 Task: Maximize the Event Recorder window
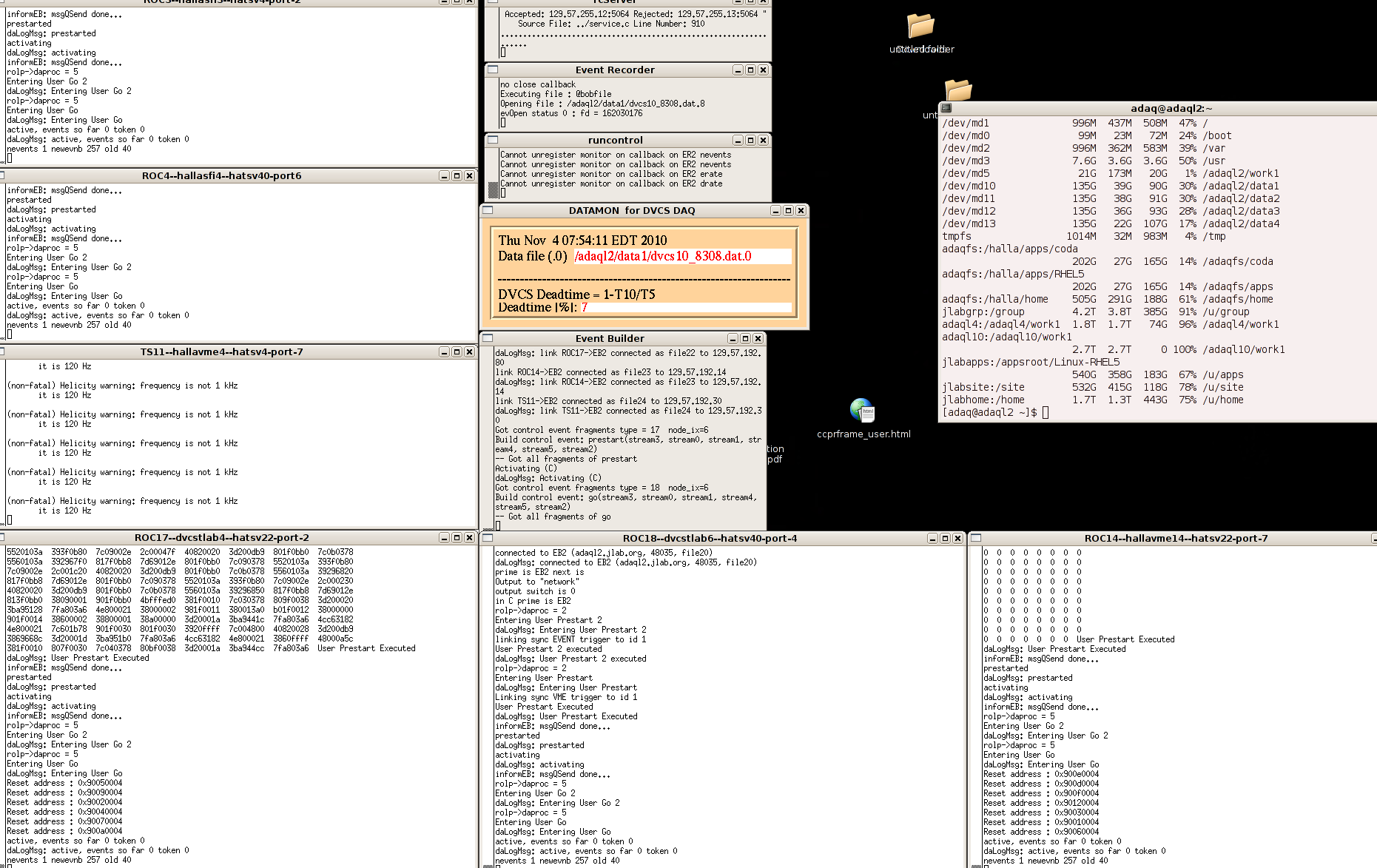(x=750, y=70)
